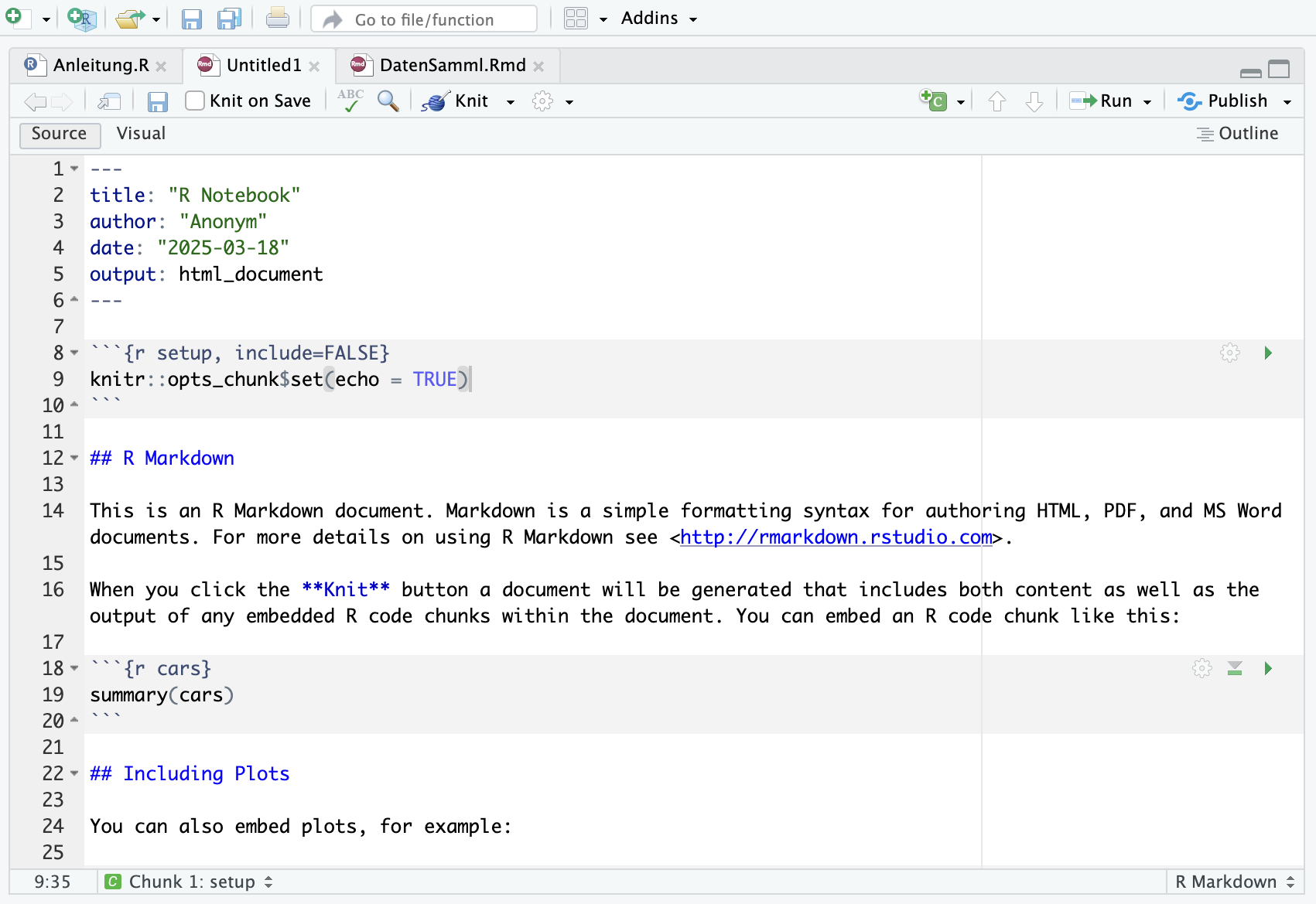Click the back navigation arrow
Viewport: 1316px width, 904px height.
click(x=36, y=101)
